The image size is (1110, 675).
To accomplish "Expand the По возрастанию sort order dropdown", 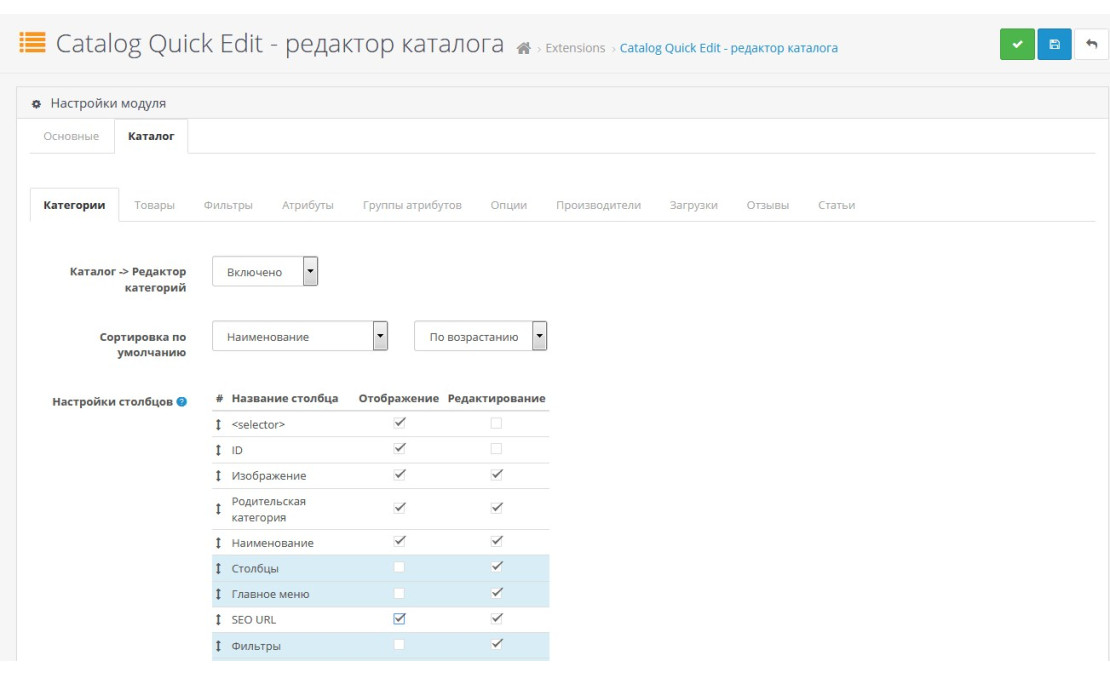I will point(481,337).
